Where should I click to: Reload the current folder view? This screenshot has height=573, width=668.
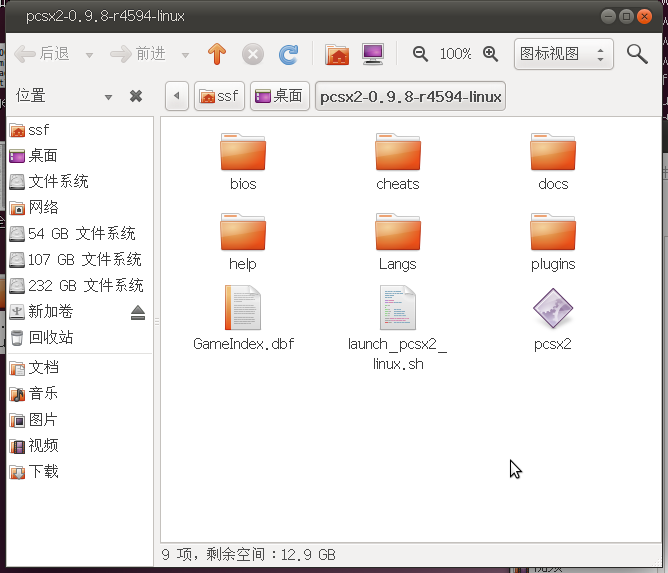coord(288,55)
